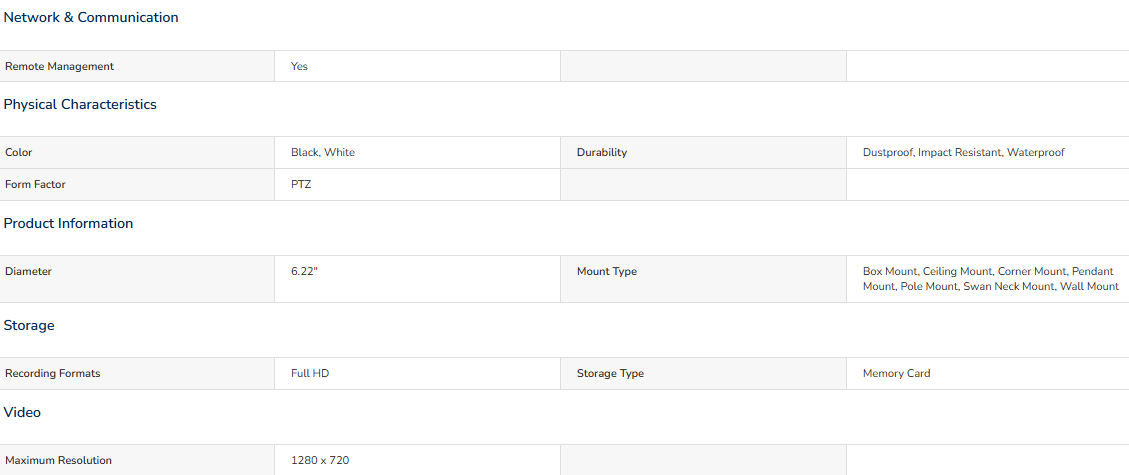Click the Product Information section heading
The image size is (1129, 475).
coord(68,224)
